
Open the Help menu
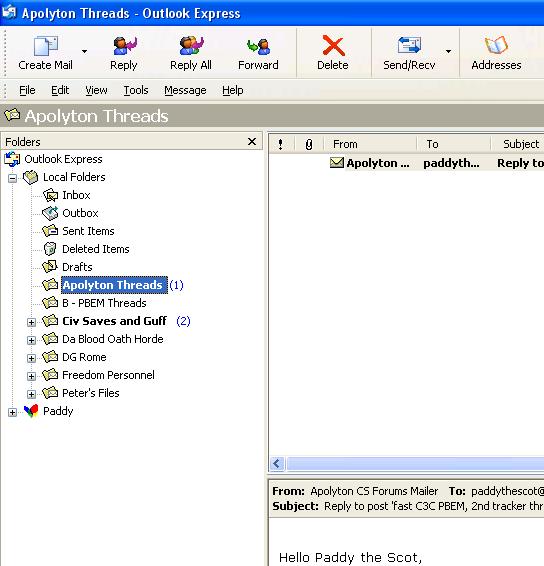tap(232, 90)
